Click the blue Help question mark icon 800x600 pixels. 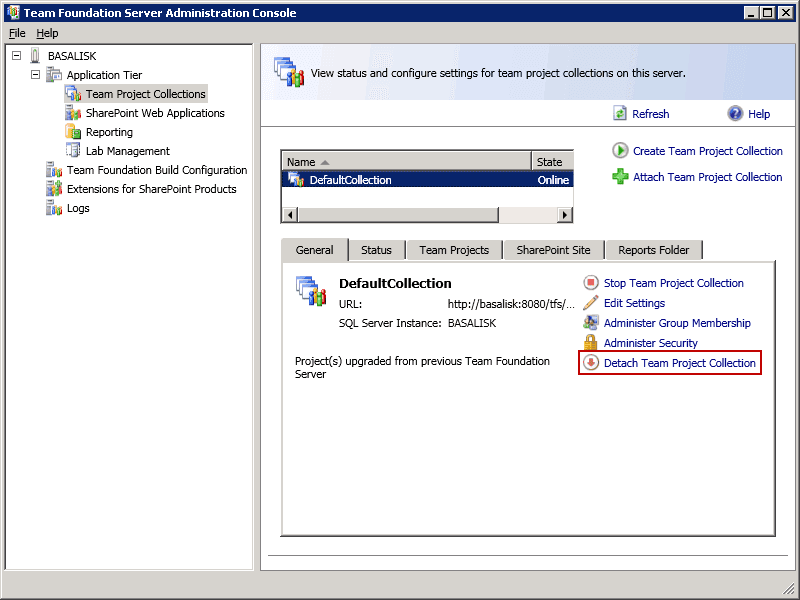[x=736, y=114]
